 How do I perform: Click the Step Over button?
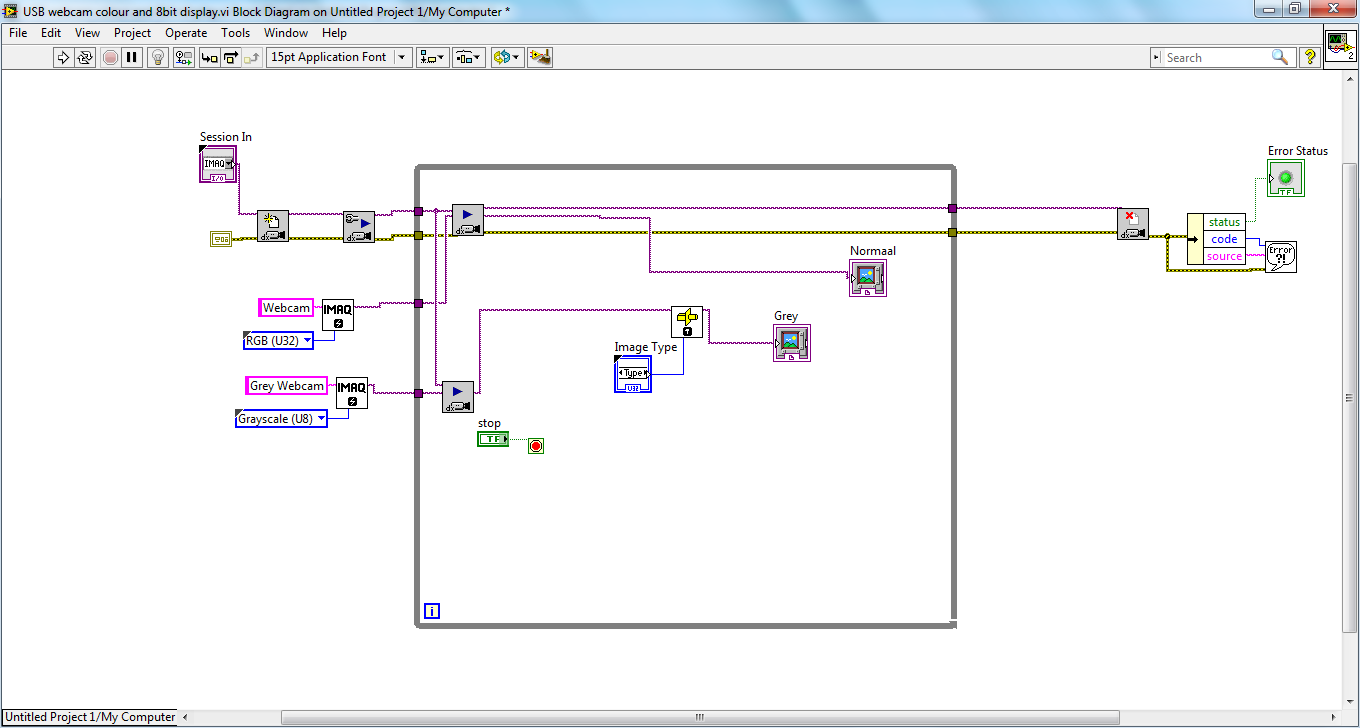coord(231,57)
